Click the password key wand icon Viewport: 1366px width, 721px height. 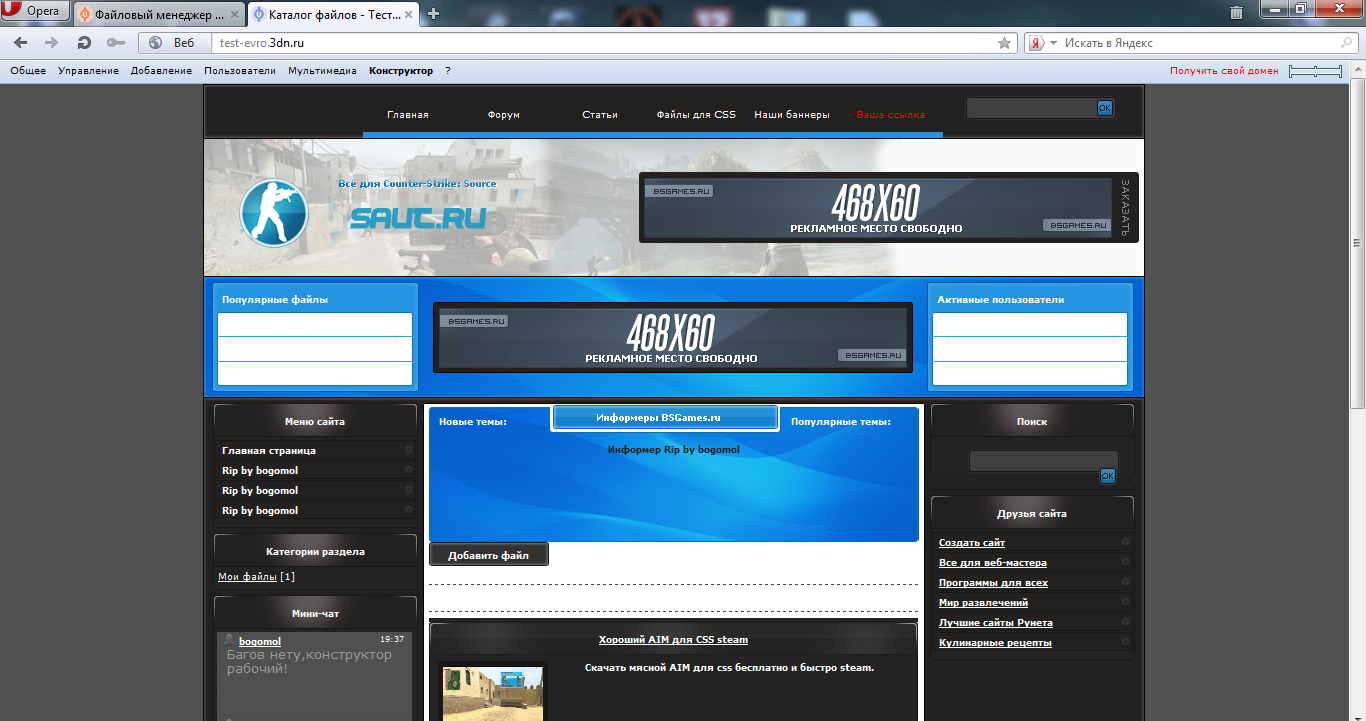(x=116, y=43)
